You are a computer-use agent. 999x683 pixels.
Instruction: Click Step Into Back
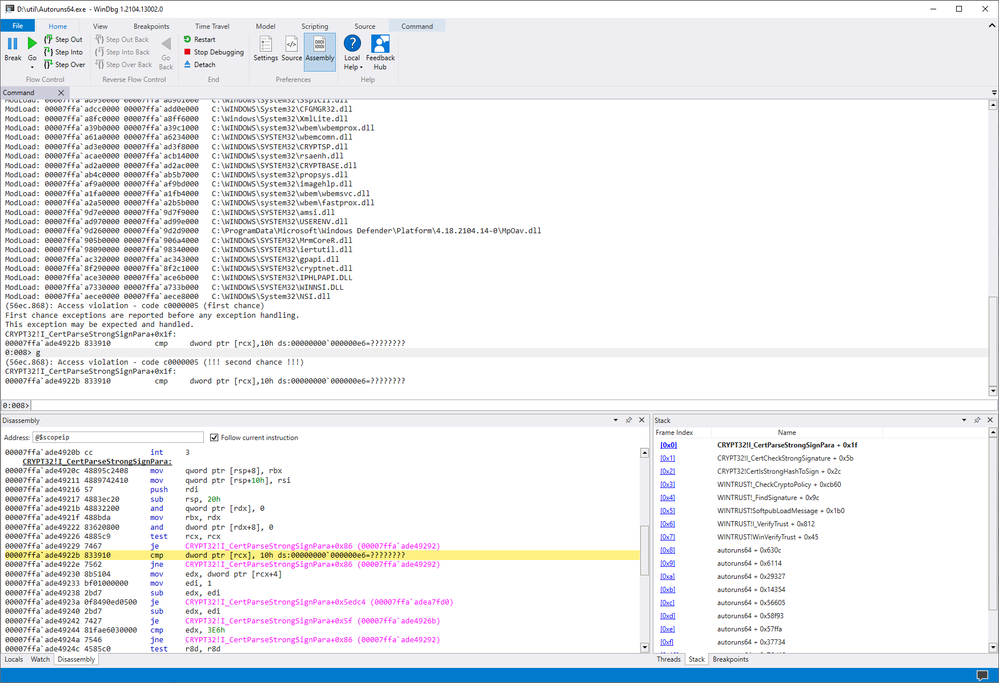122,52
